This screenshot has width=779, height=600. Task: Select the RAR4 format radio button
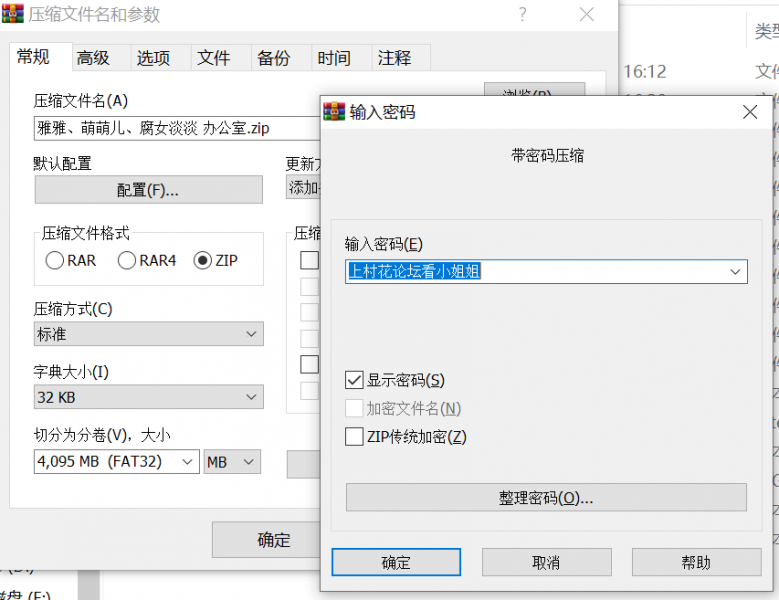tap(127, 261)
